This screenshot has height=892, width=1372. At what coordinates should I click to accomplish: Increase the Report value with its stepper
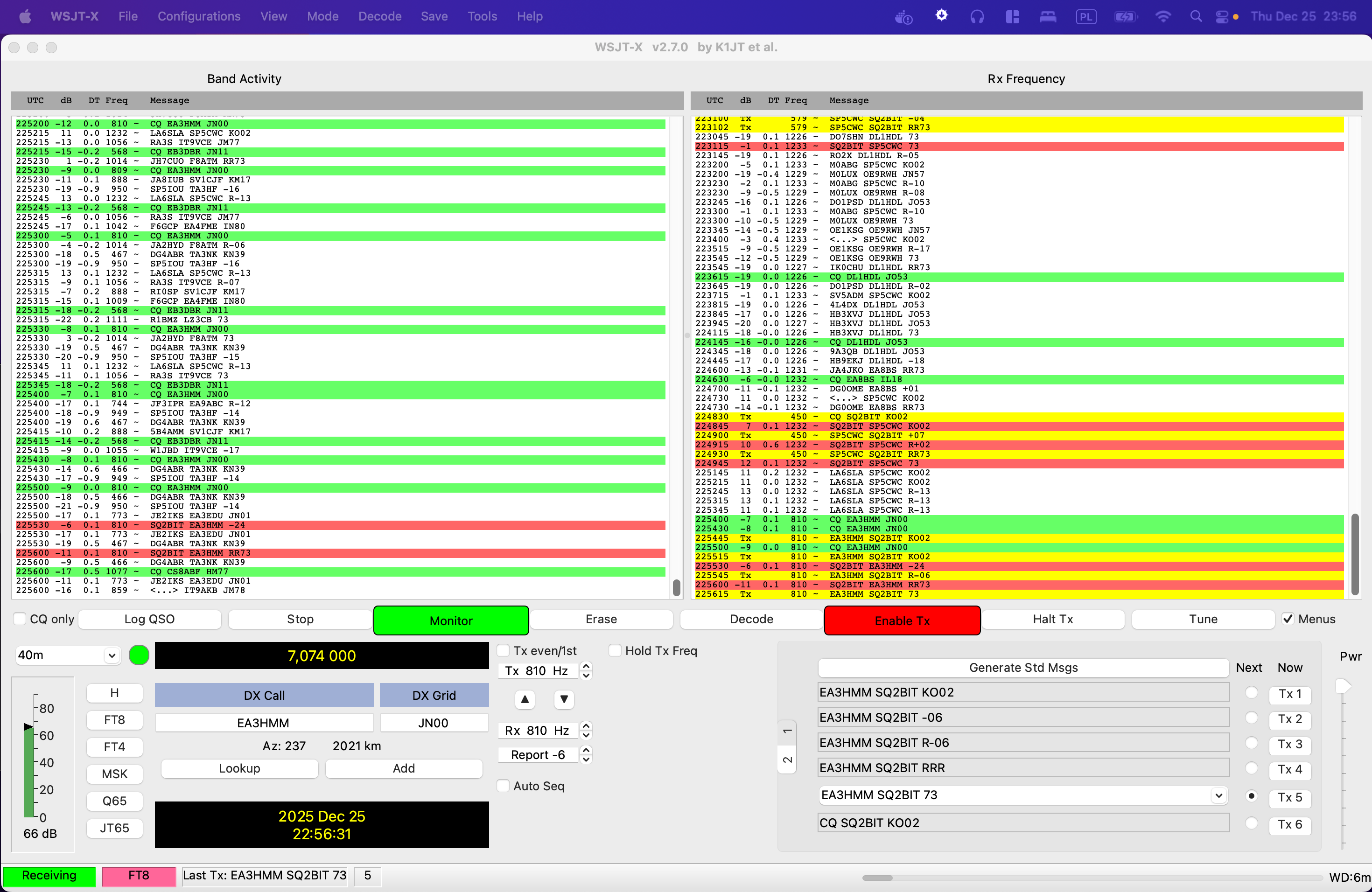pyautogui.click(x=586, y=750)
